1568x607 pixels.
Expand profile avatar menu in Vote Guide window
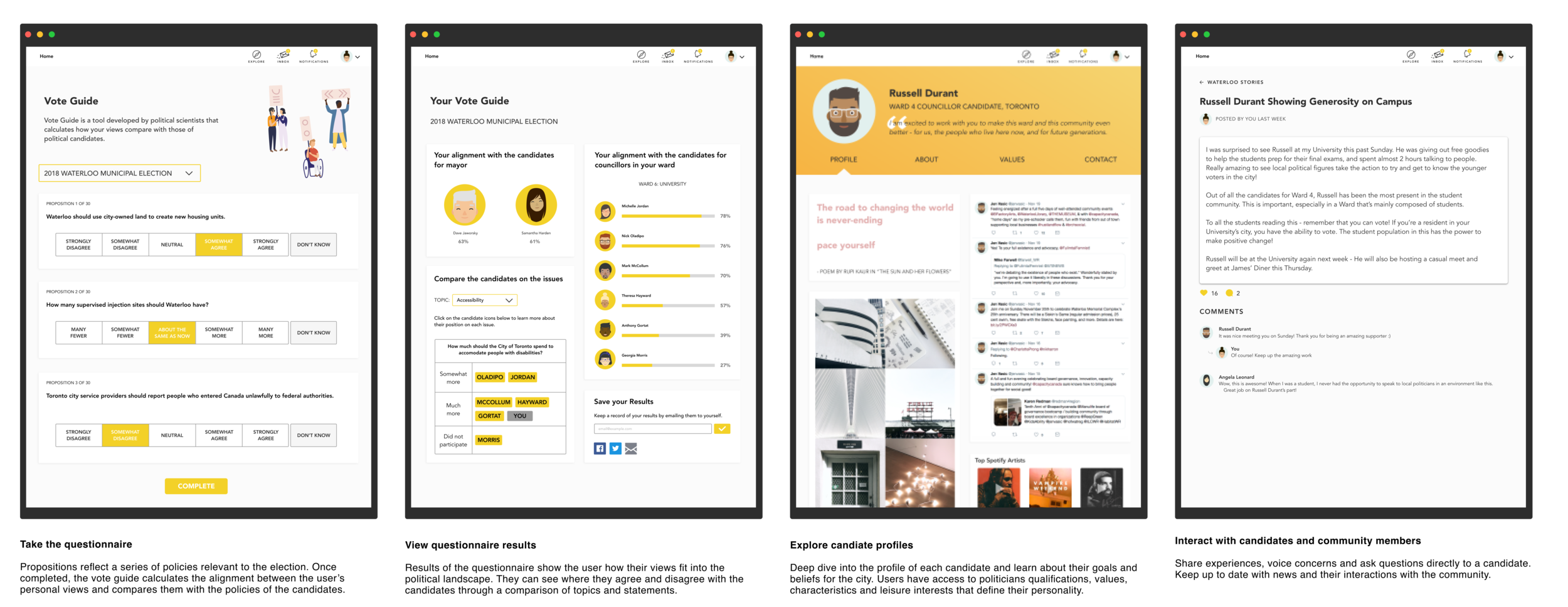351,56
